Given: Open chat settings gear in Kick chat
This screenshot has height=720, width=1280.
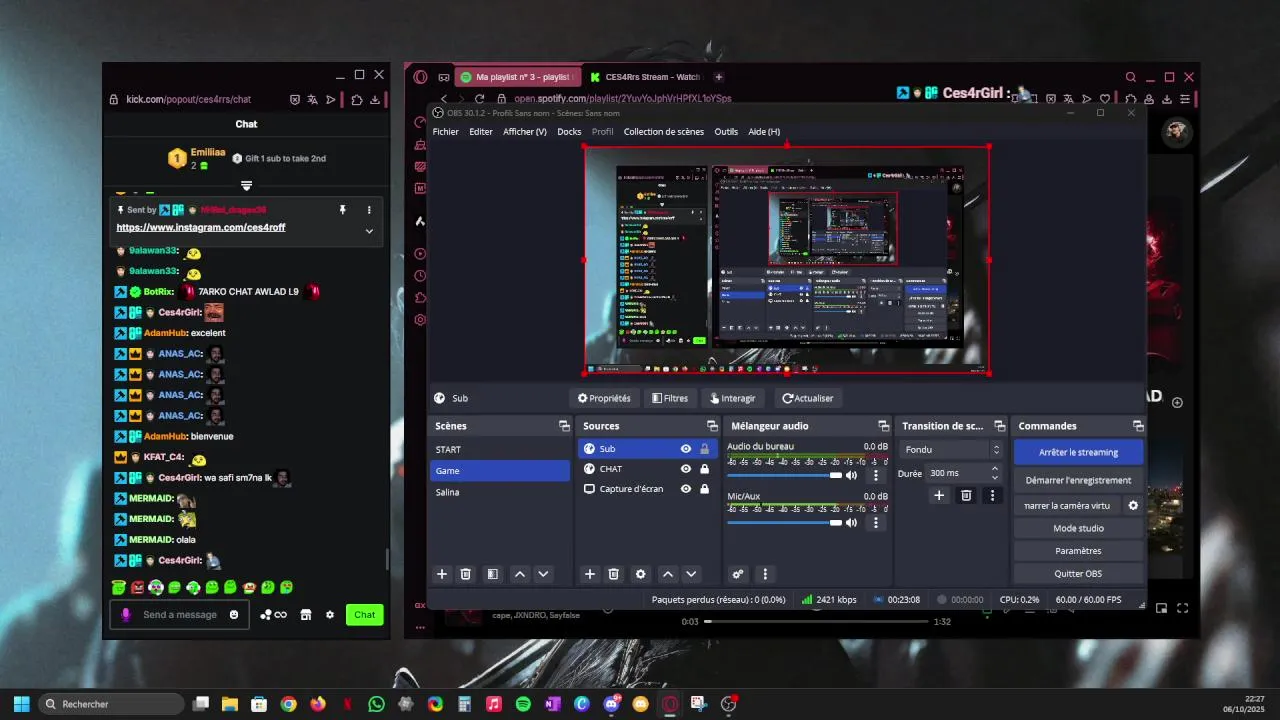Looking at the screenshot, I should (330, 615).
